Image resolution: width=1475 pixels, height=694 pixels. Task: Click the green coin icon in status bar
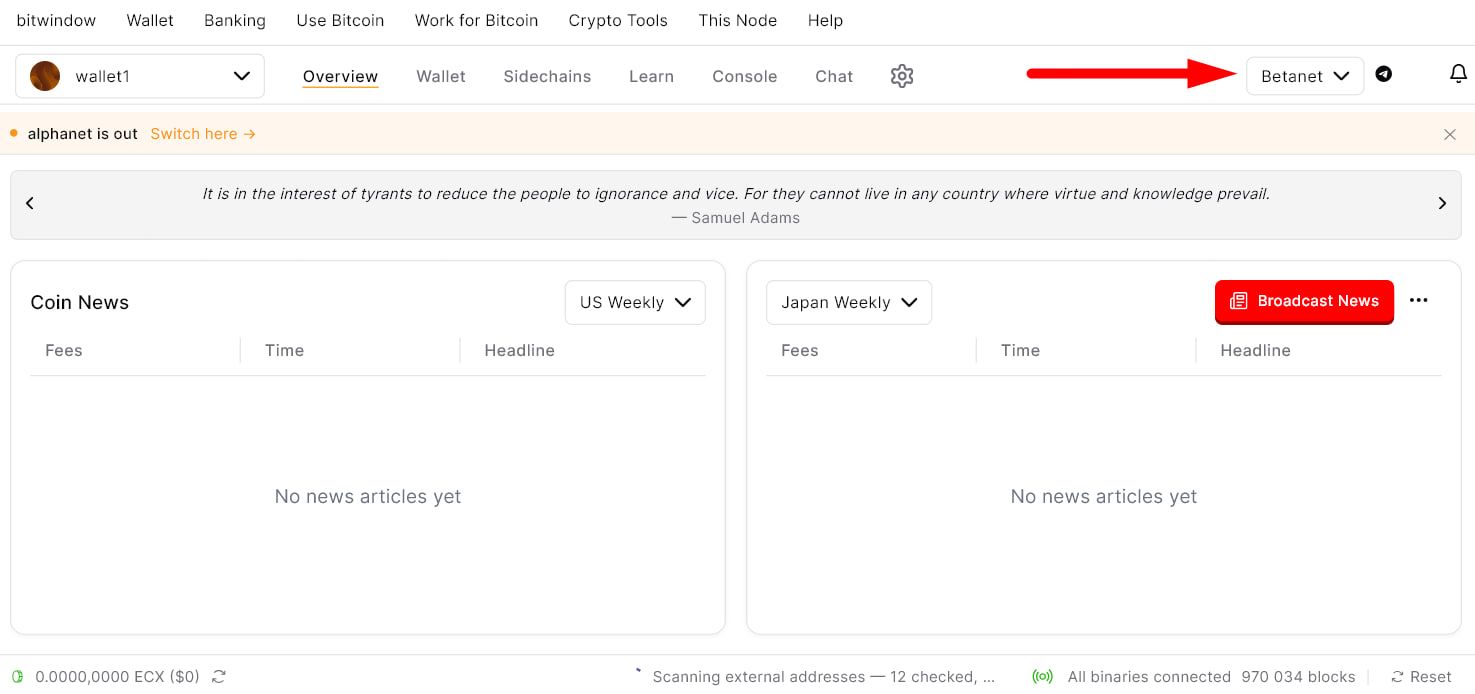[x=17, y=677]
